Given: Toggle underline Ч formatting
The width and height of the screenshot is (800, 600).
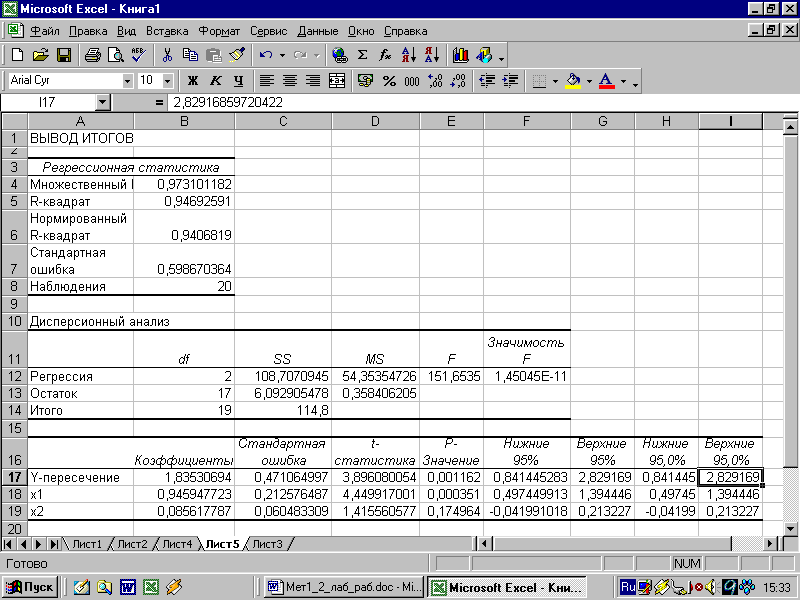Looking at the screenshot, I should (x=239, y=81).
